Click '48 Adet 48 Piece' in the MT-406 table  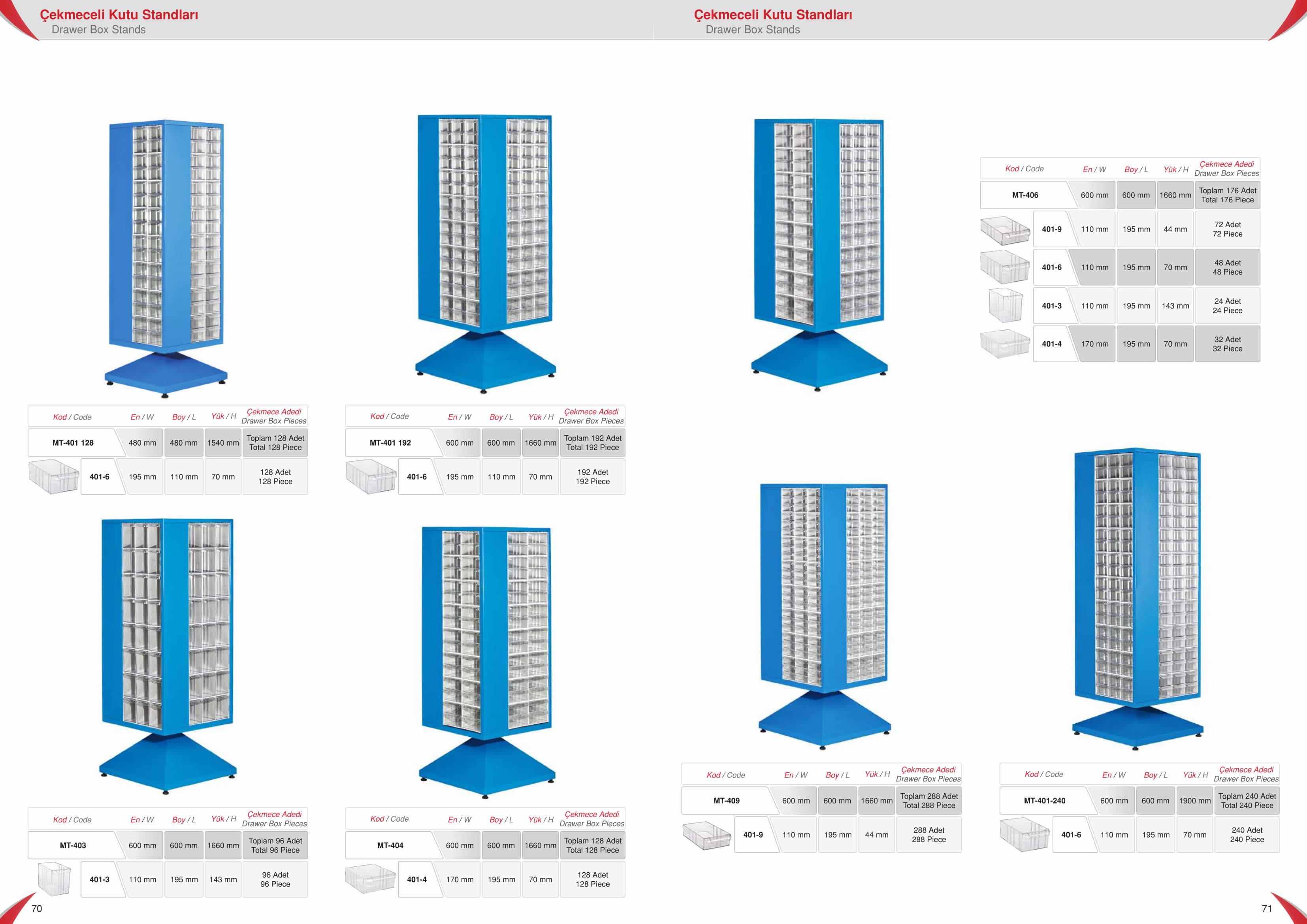(1227, 267)
